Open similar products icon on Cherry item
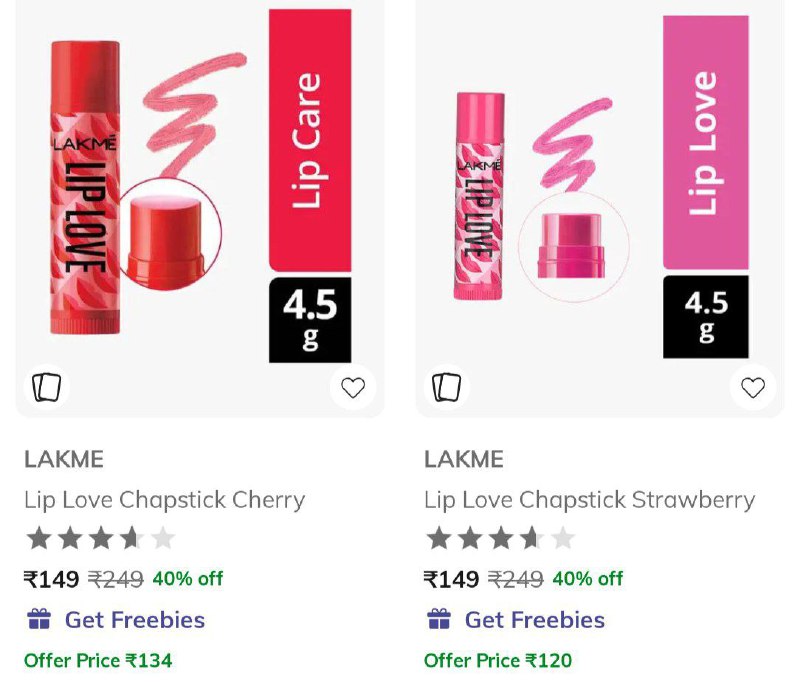This screenshot has width=800, height=683. 46,388
